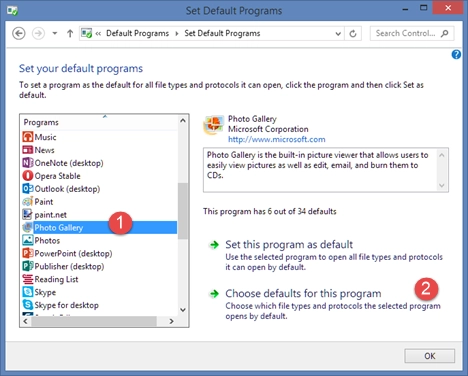The width and height of the screenshot is (468, 376).
Task: Click the Photo Gallery description text
Action: (317, 165)
